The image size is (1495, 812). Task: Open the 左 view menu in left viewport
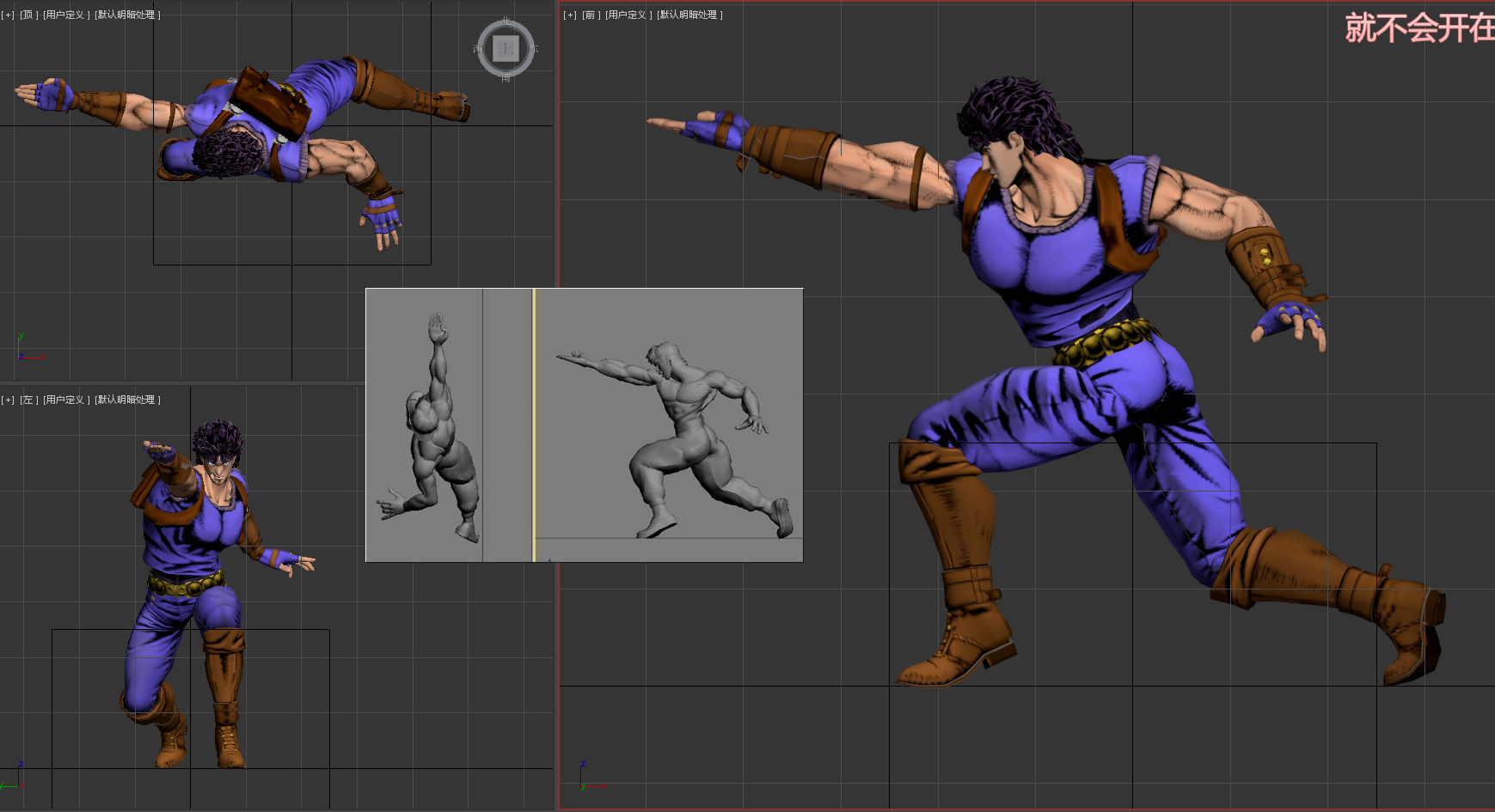[x=28, y=400]
